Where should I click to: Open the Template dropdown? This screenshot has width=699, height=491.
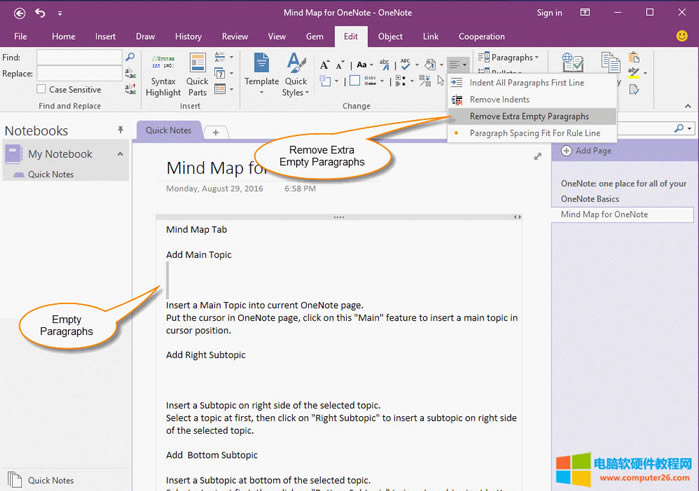pyautogui.click(x=262, y=75)
